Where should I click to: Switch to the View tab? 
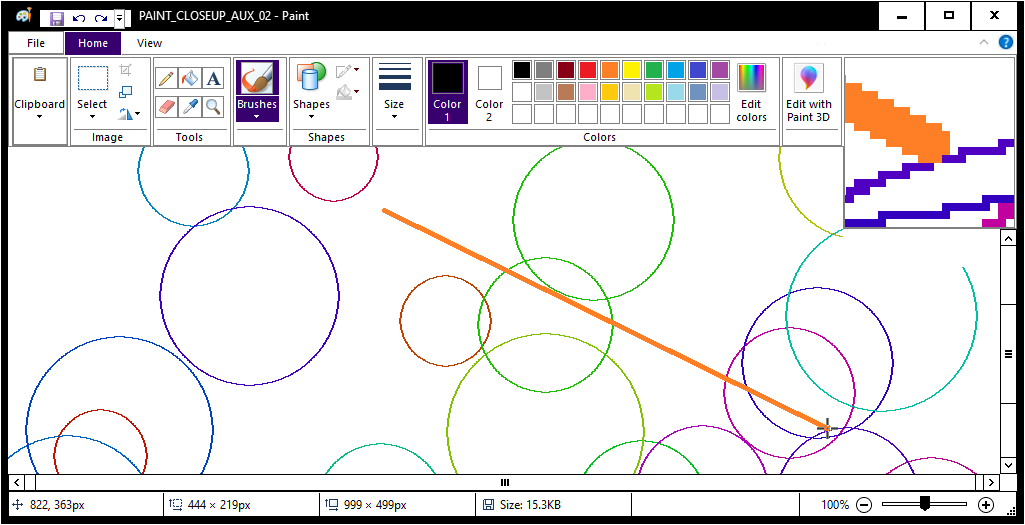point(149,43)
